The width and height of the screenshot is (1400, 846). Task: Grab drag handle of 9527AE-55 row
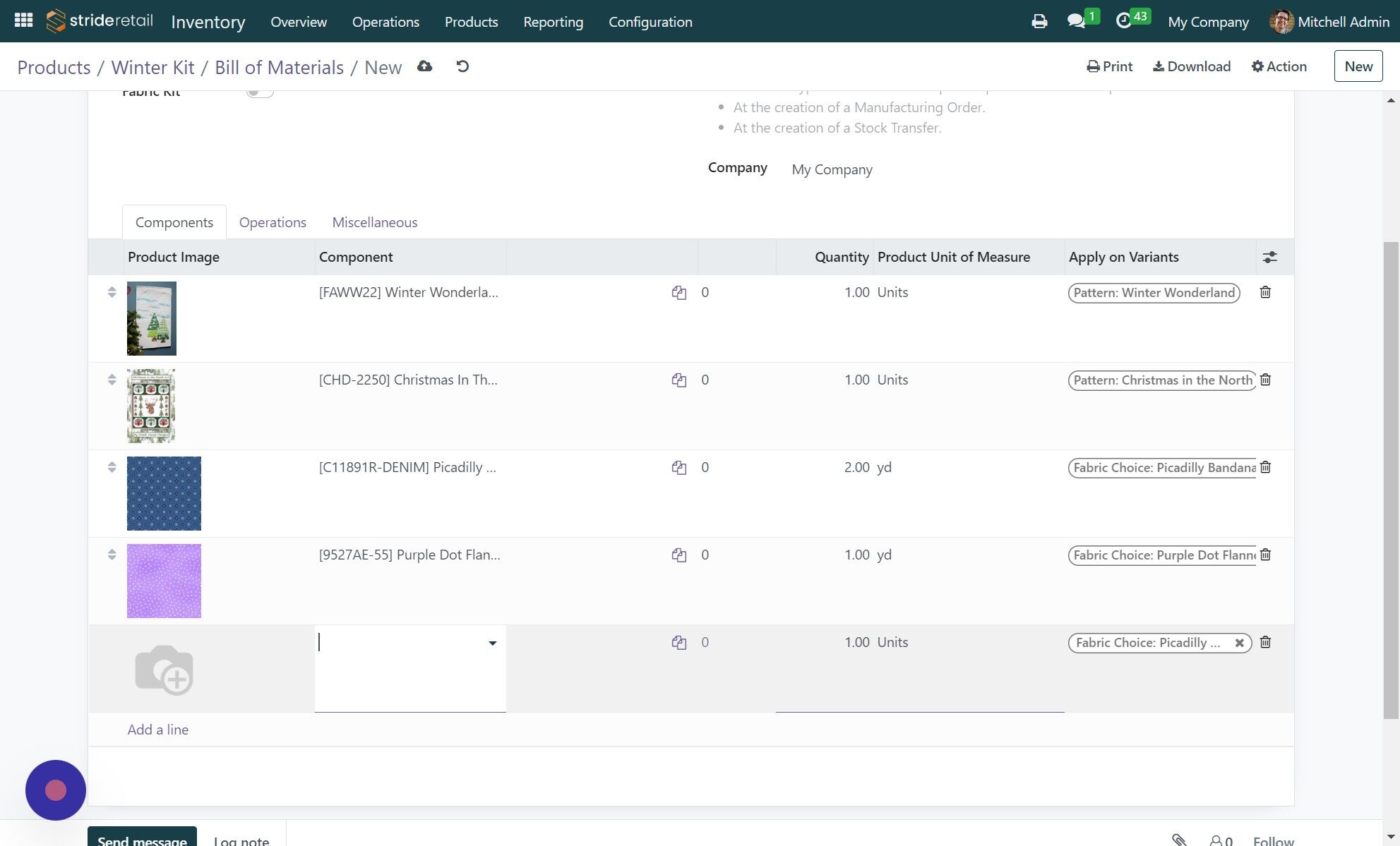[112, 555]
